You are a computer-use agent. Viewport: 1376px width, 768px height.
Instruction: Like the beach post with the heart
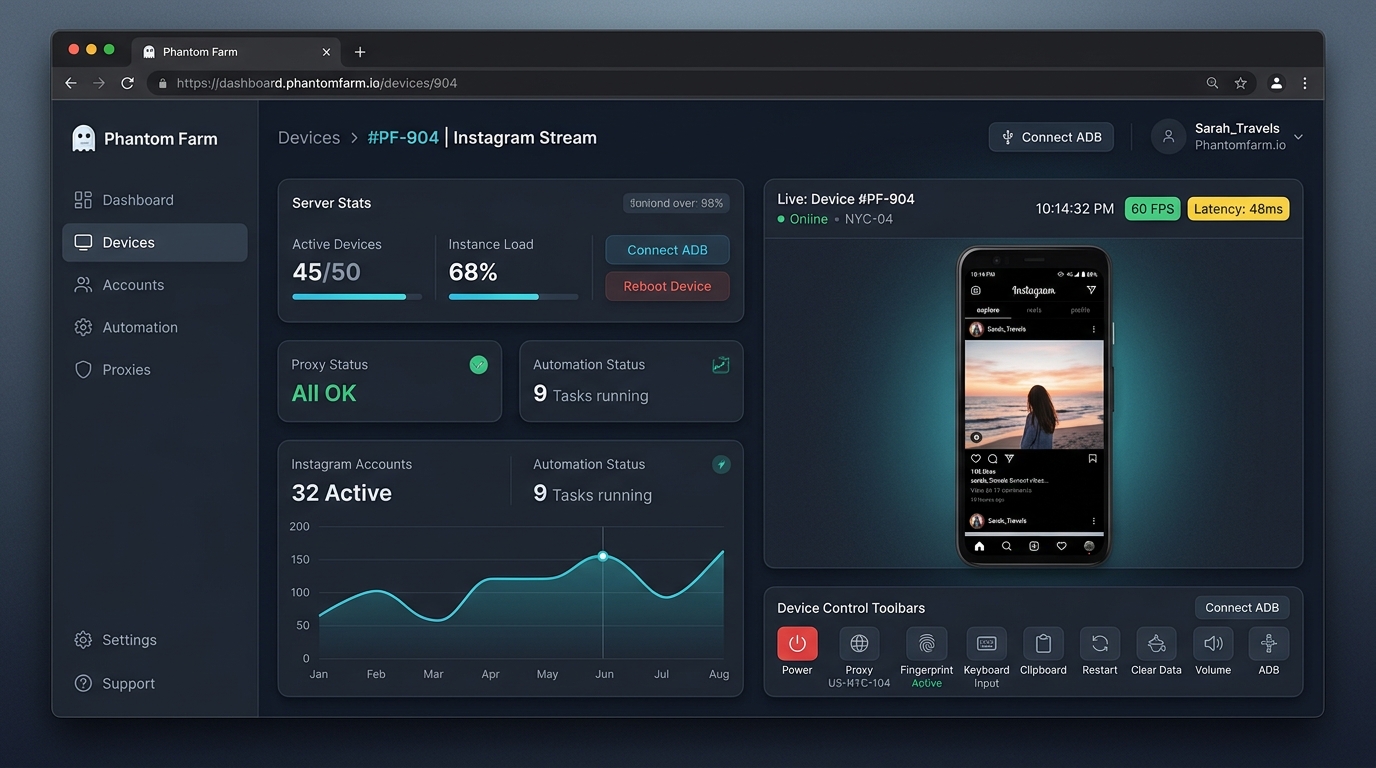[x=977, y=459]
